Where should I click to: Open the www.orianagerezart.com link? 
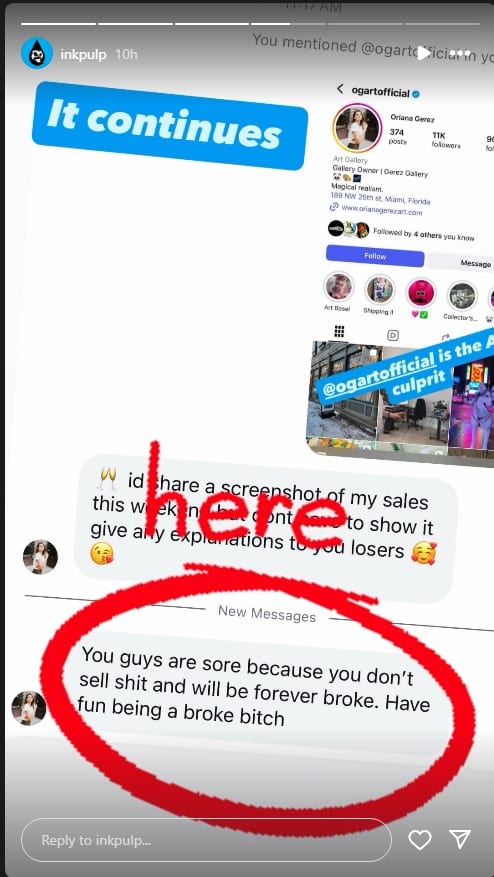381,211
